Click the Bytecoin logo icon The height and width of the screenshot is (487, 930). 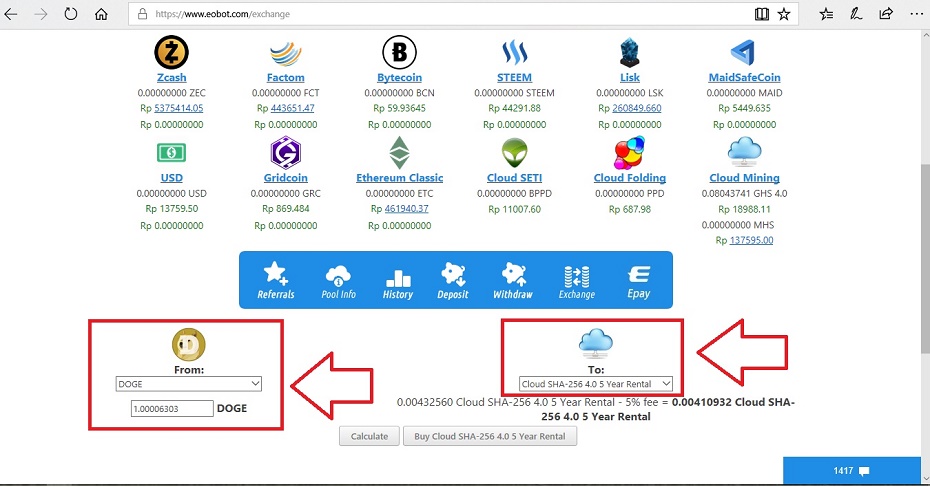click(x=399, y=52)
